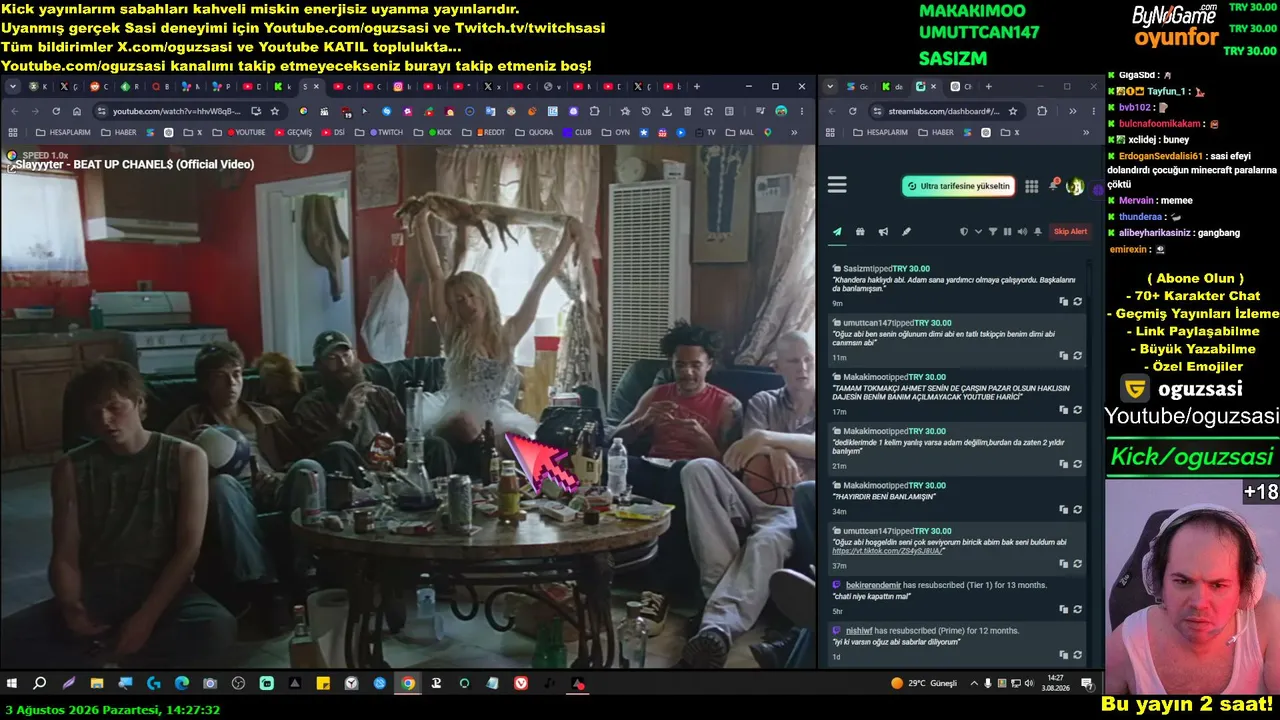Show hidden bookmarks in YouTube window
Image resolution: width=1280 pixels, height=720 pixels.
[794, 132]
